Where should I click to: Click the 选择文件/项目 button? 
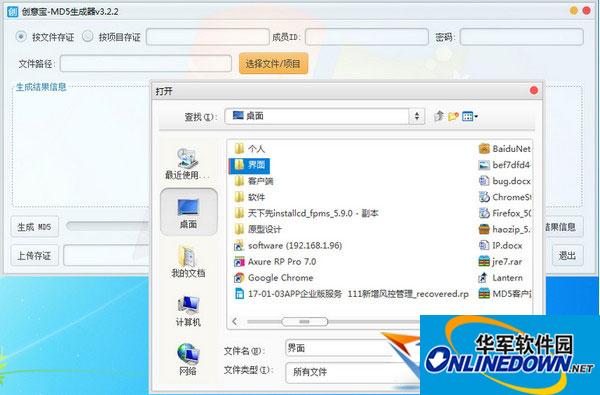(x=273, y=63)
